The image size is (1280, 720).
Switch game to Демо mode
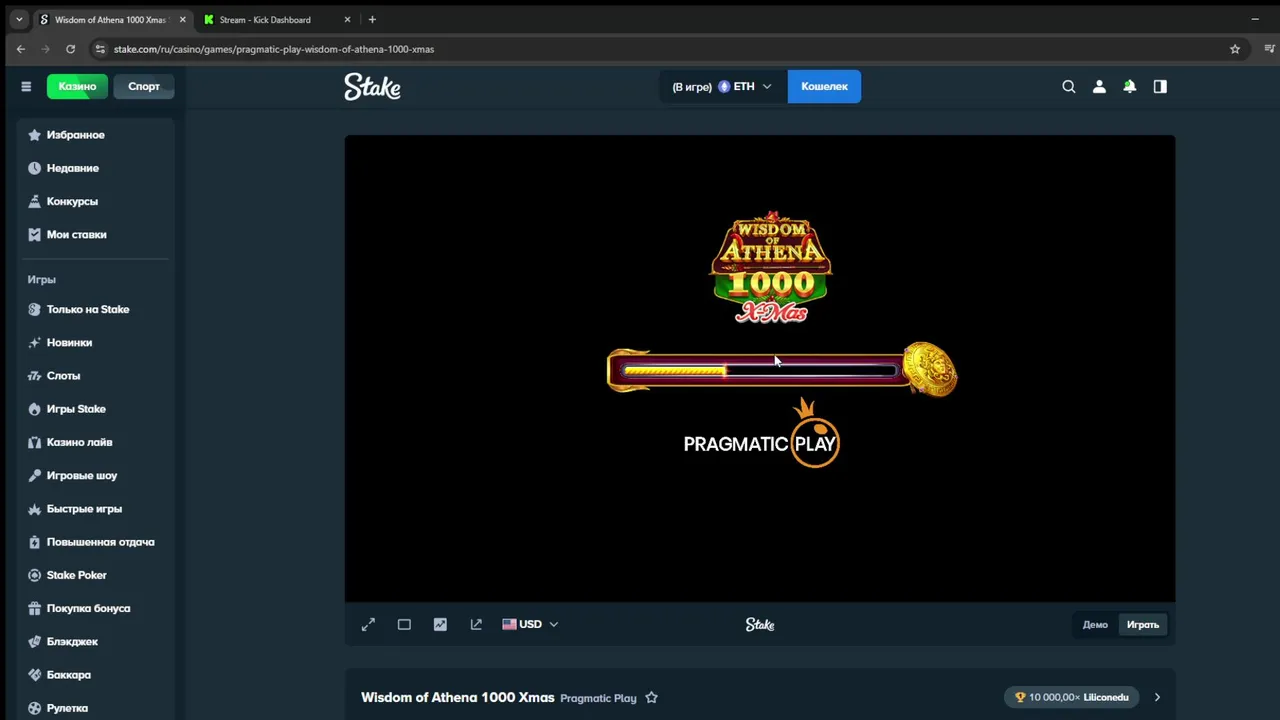[1095, 625]
